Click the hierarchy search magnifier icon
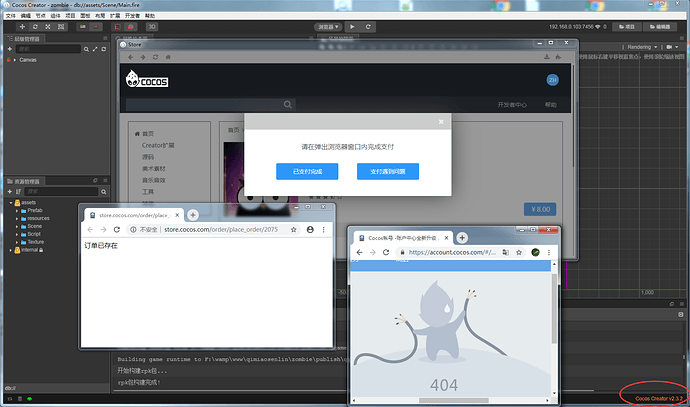Viewport: 690px width, 407px height. tap(86, 49)
